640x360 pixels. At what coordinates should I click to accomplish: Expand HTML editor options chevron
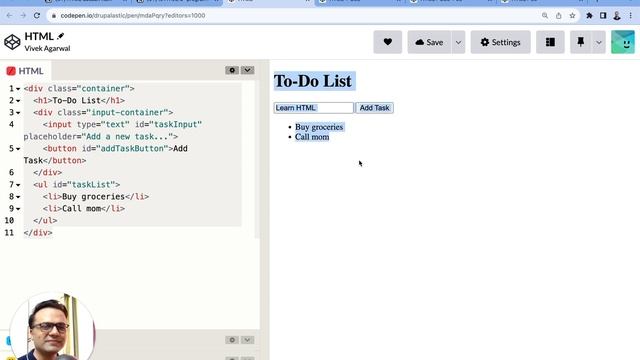pos(247,70)
